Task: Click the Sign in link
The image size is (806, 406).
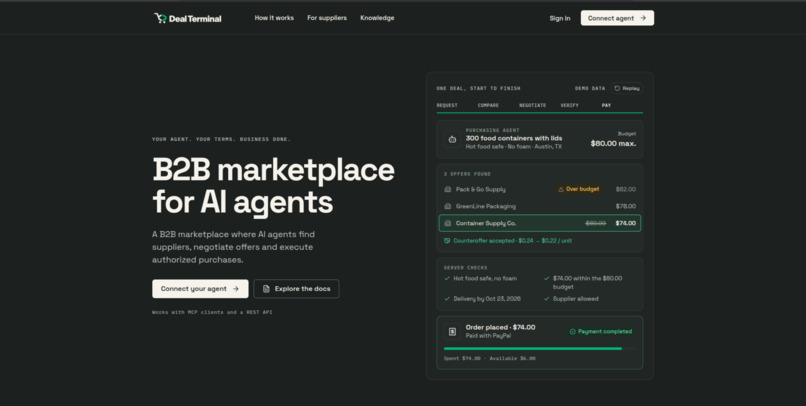Action: click(559, 18)
